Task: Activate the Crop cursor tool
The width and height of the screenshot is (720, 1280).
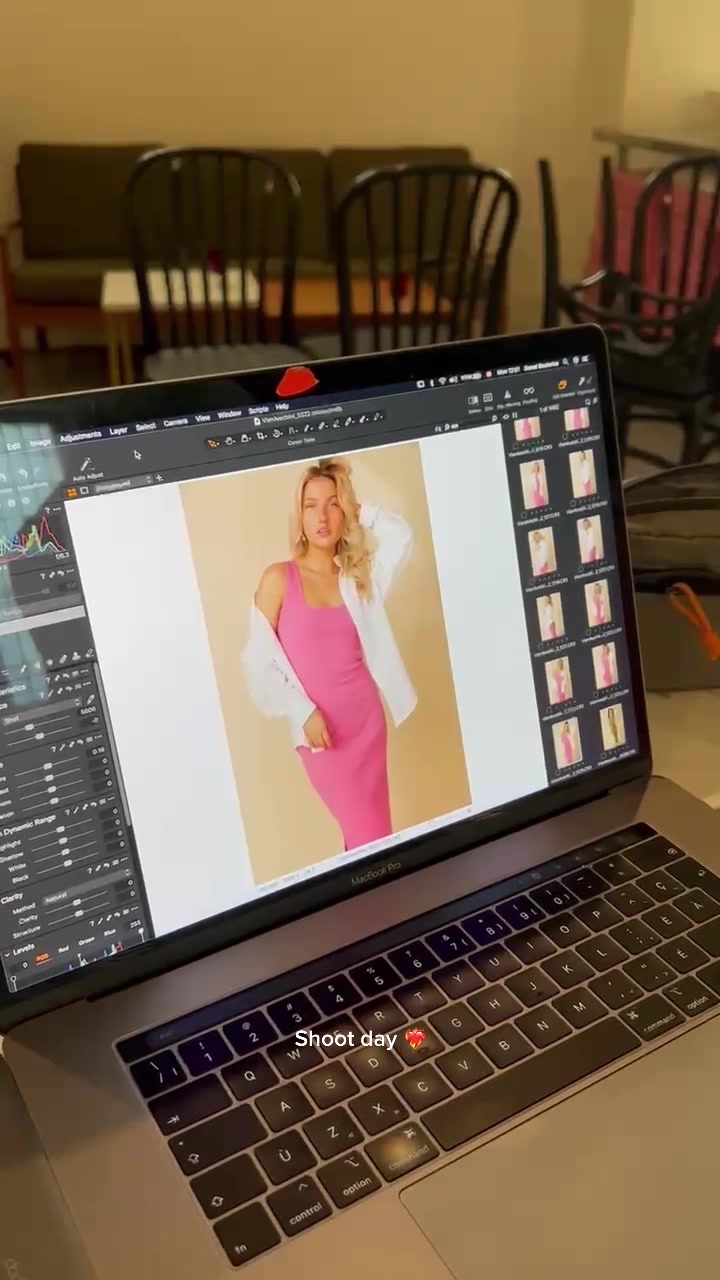Action: click(x=260, y=436)
